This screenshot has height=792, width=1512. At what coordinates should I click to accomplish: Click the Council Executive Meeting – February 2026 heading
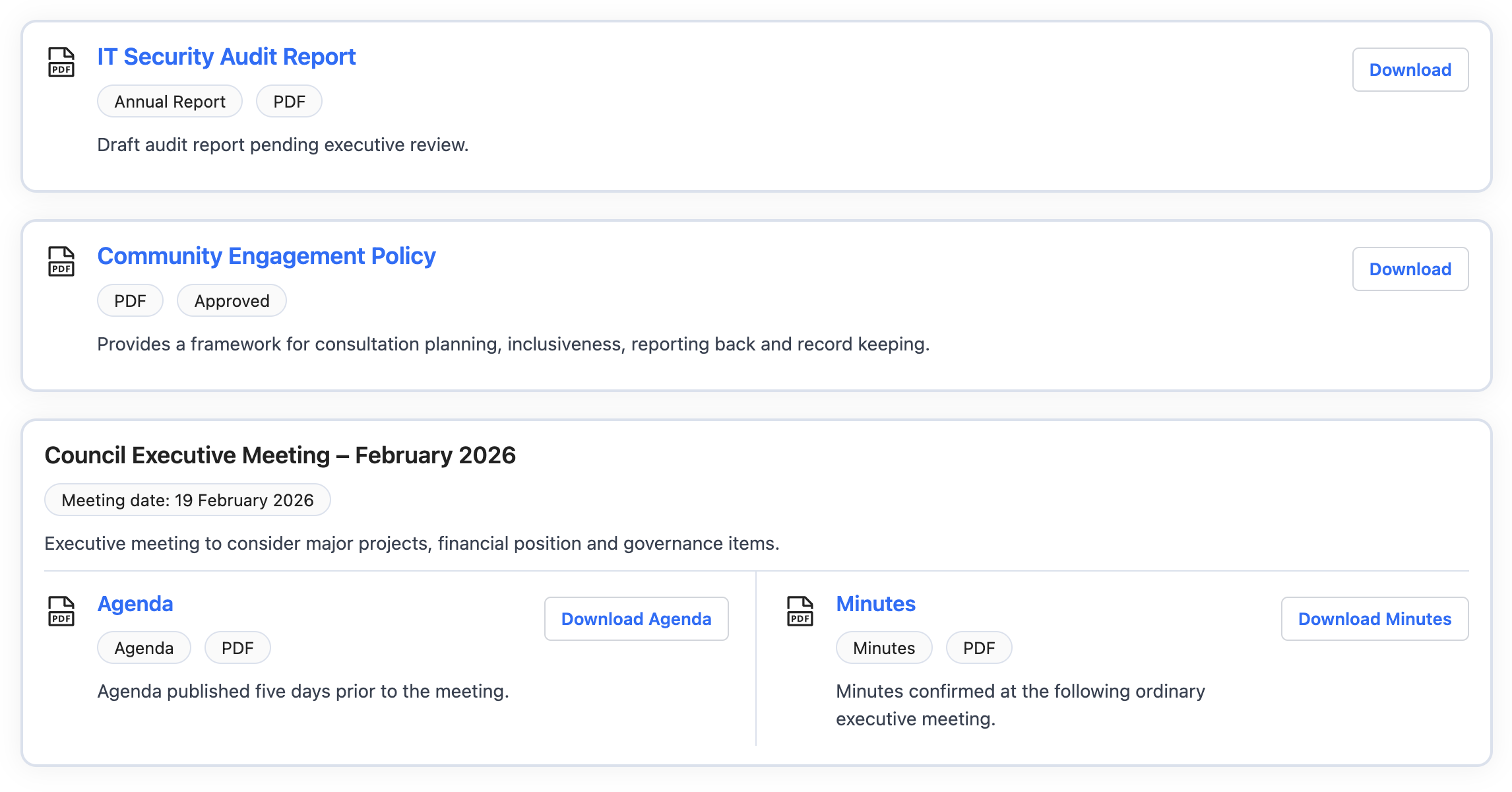click(280, 455)
